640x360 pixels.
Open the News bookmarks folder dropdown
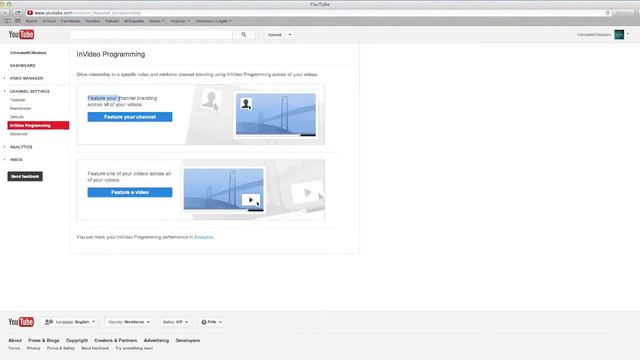click(157, 21)
